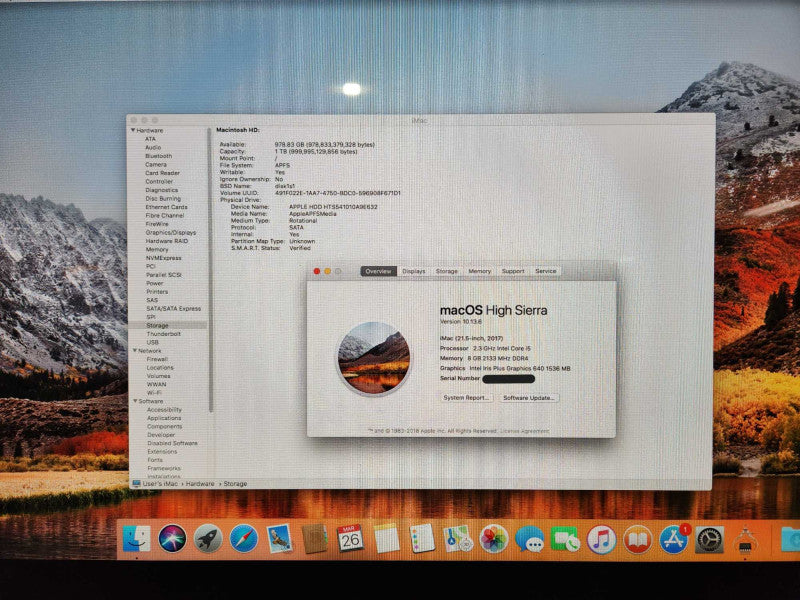Select Thunderbolt in the sidebar

[x=164, y=334]
